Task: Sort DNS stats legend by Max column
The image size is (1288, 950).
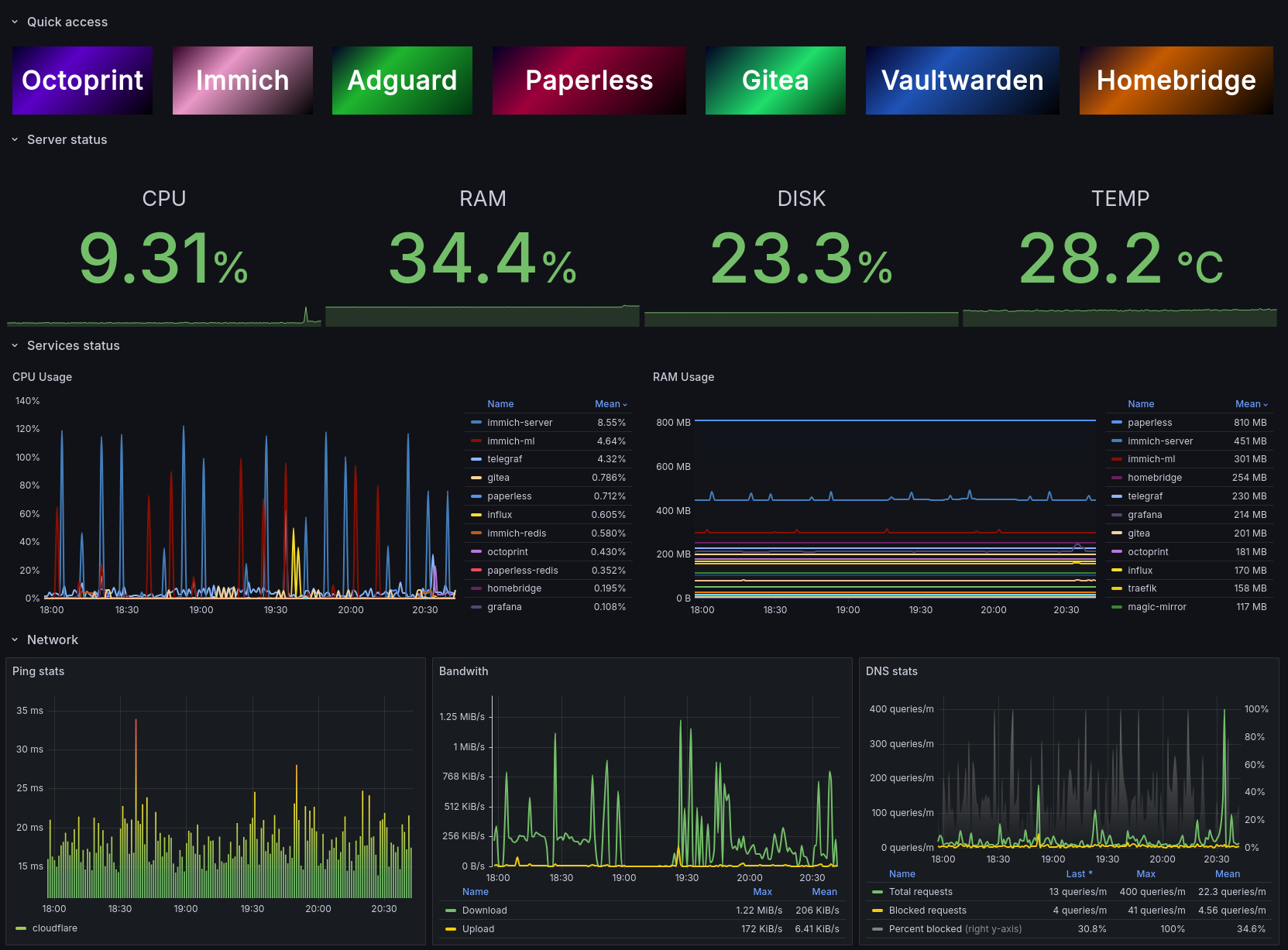Action: 1146,874
